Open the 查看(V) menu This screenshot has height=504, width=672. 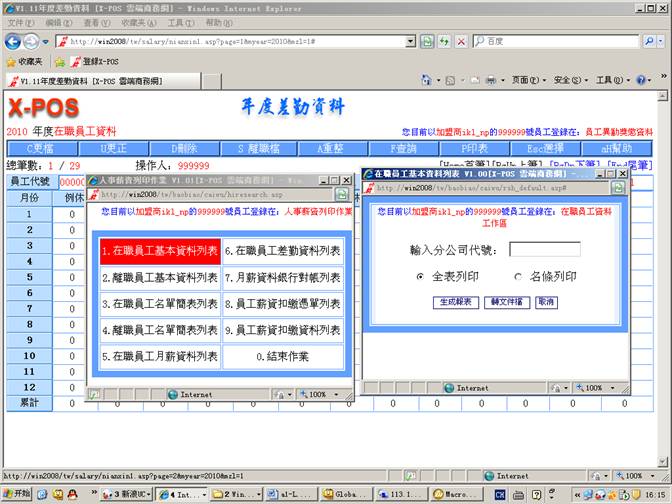point(97,21)
